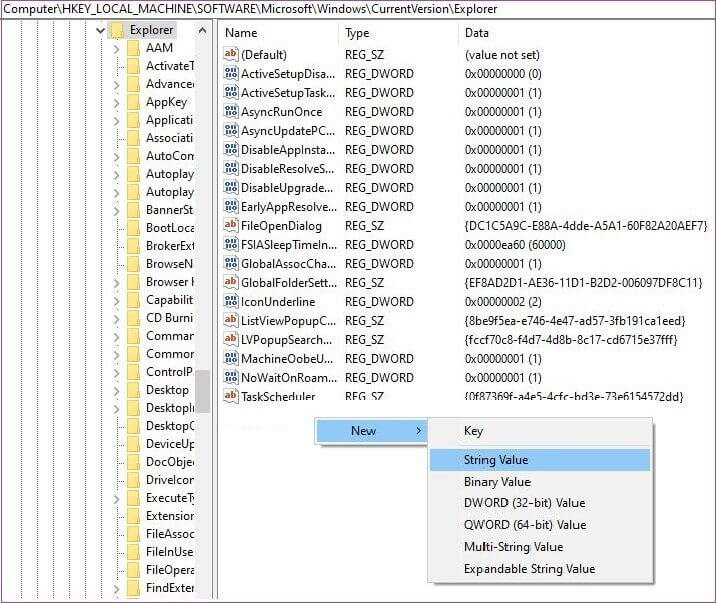
Task: Click the GlobalAssocCha... DWORD icon
Action: click(x=231, y=263)
